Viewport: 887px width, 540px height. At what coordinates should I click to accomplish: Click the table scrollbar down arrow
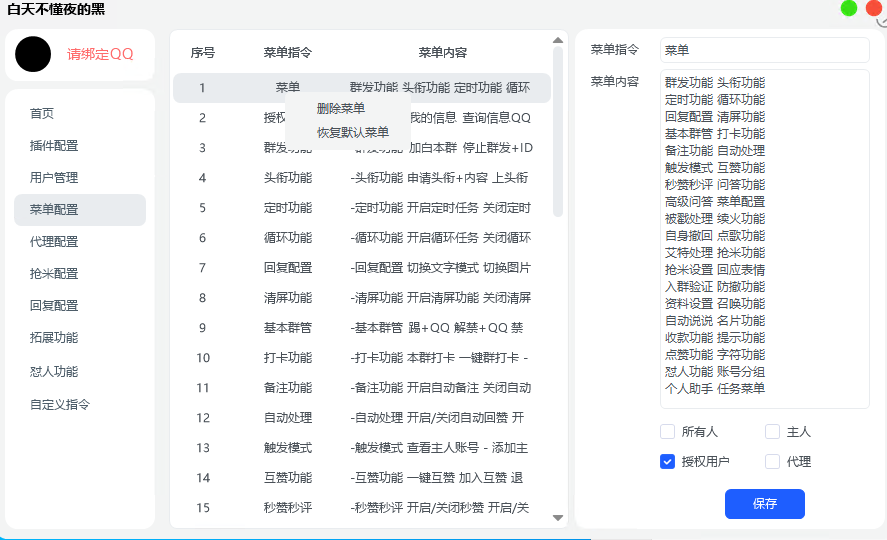[558, 517]
